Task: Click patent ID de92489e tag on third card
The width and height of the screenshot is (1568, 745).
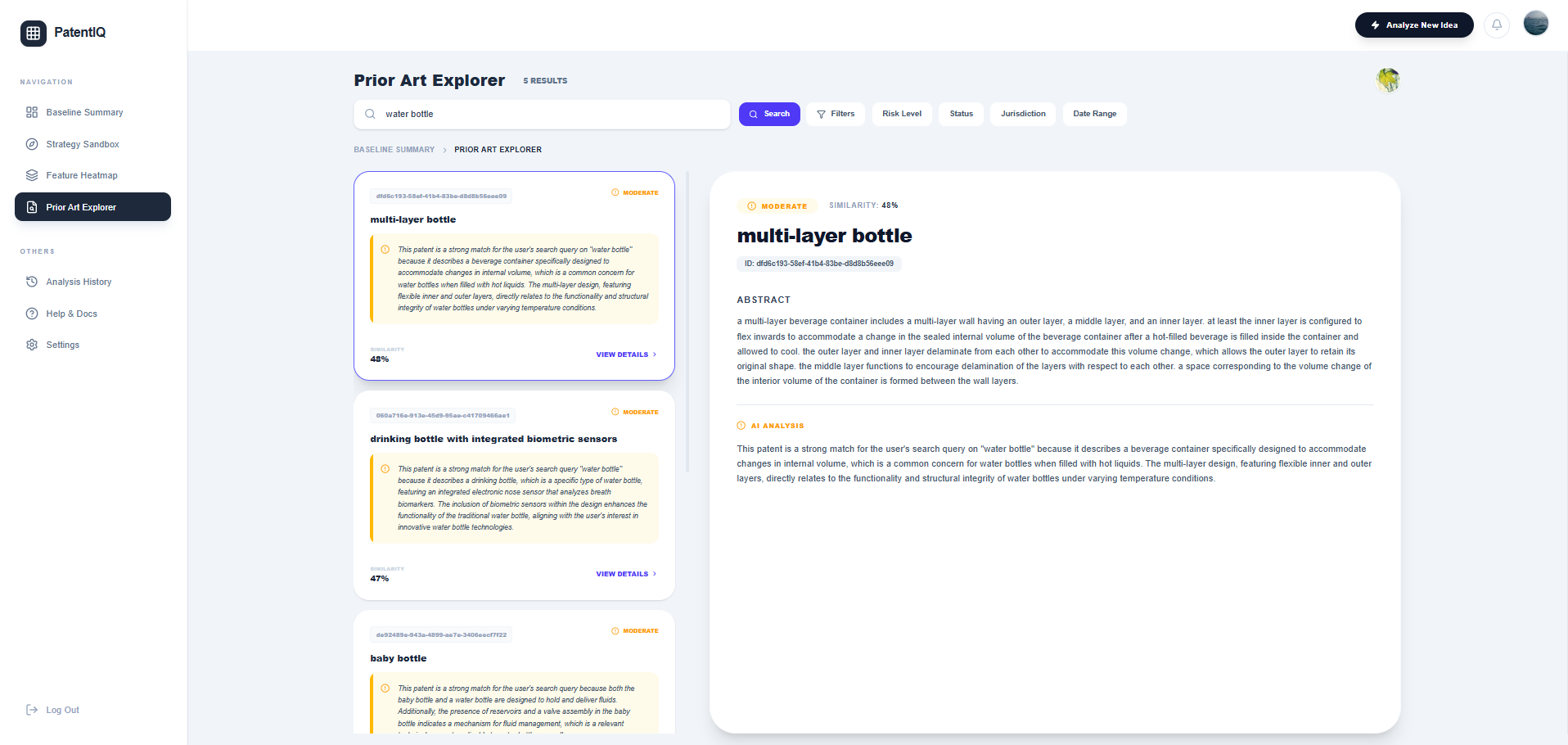Action: point(442,635)
